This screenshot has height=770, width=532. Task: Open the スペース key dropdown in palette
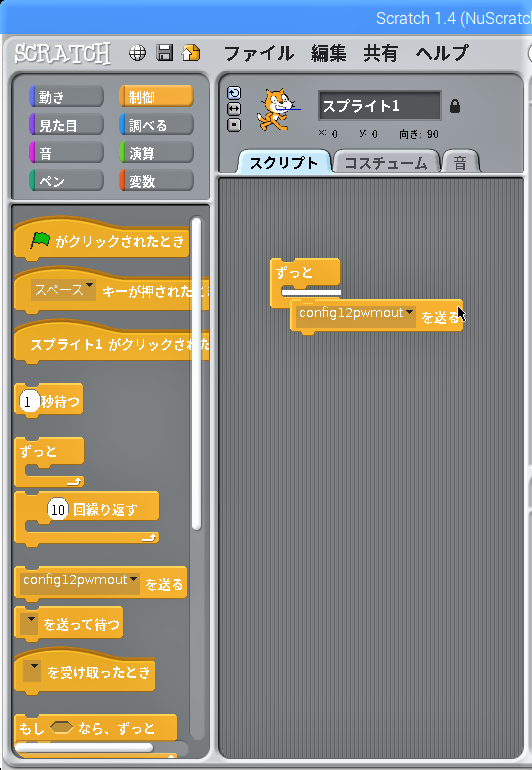tap(63, 290)
